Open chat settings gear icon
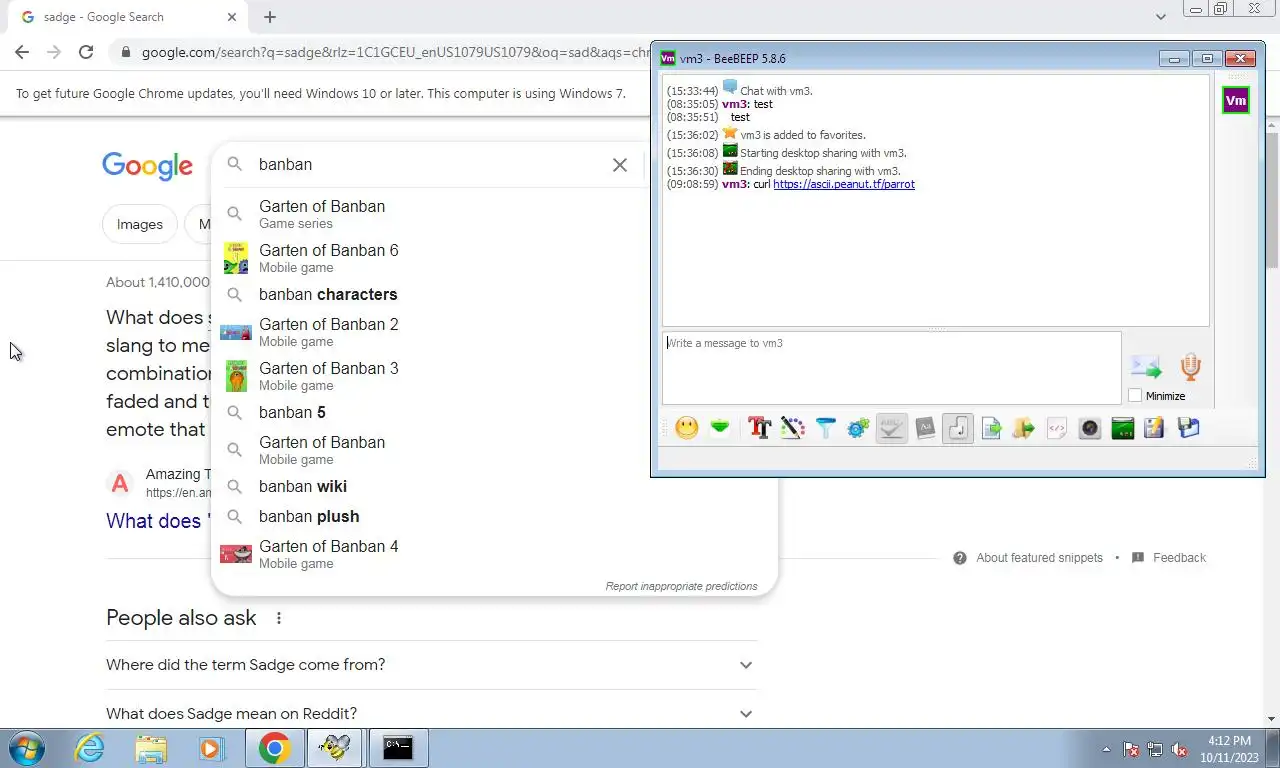The width and height of the screenshot is (1280, 768). 858,428
